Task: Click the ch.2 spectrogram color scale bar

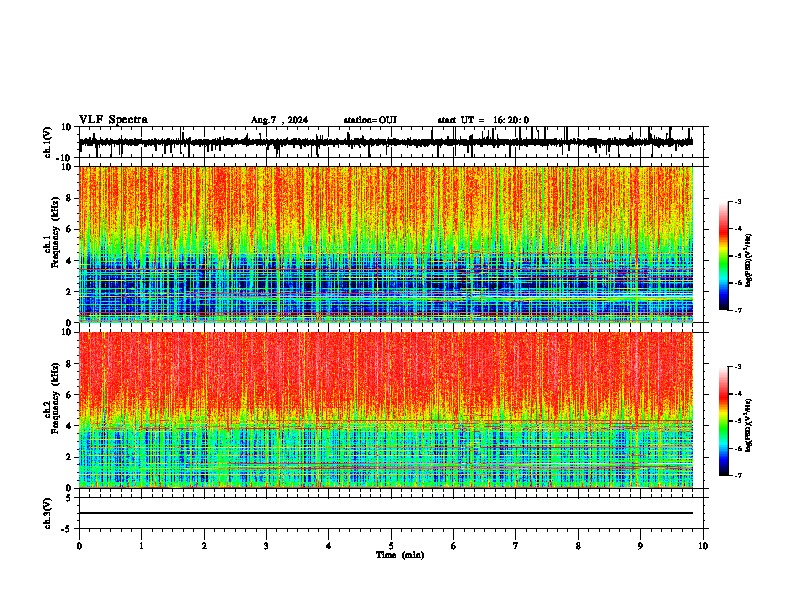Action: click(x=723, y=421)
